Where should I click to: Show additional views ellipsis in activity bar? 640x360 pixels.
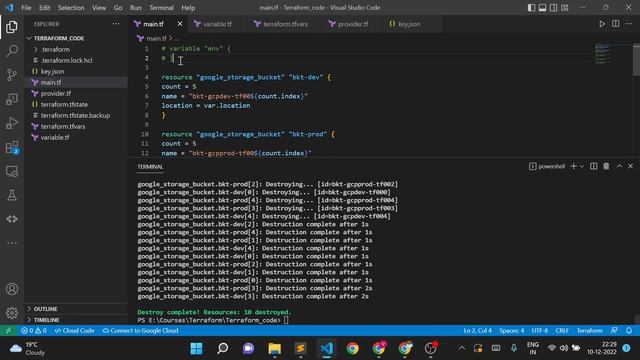point(12,243)
